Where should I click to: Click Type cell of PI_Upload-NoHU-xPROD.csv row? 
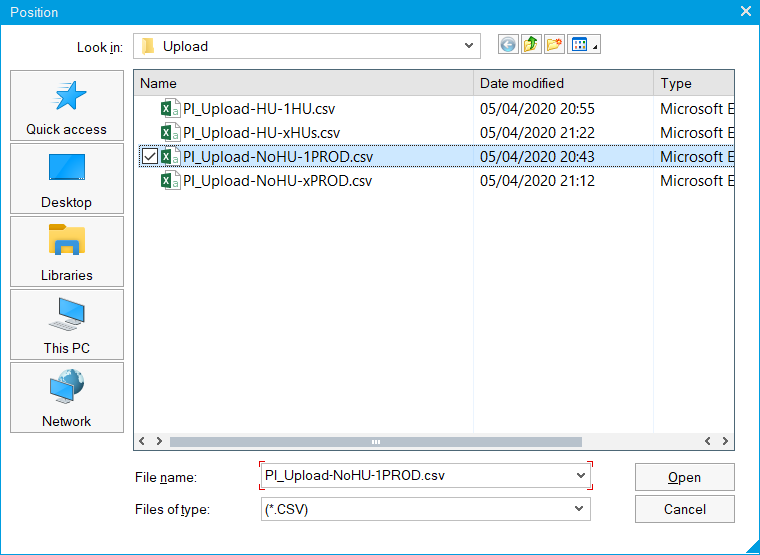697,181
